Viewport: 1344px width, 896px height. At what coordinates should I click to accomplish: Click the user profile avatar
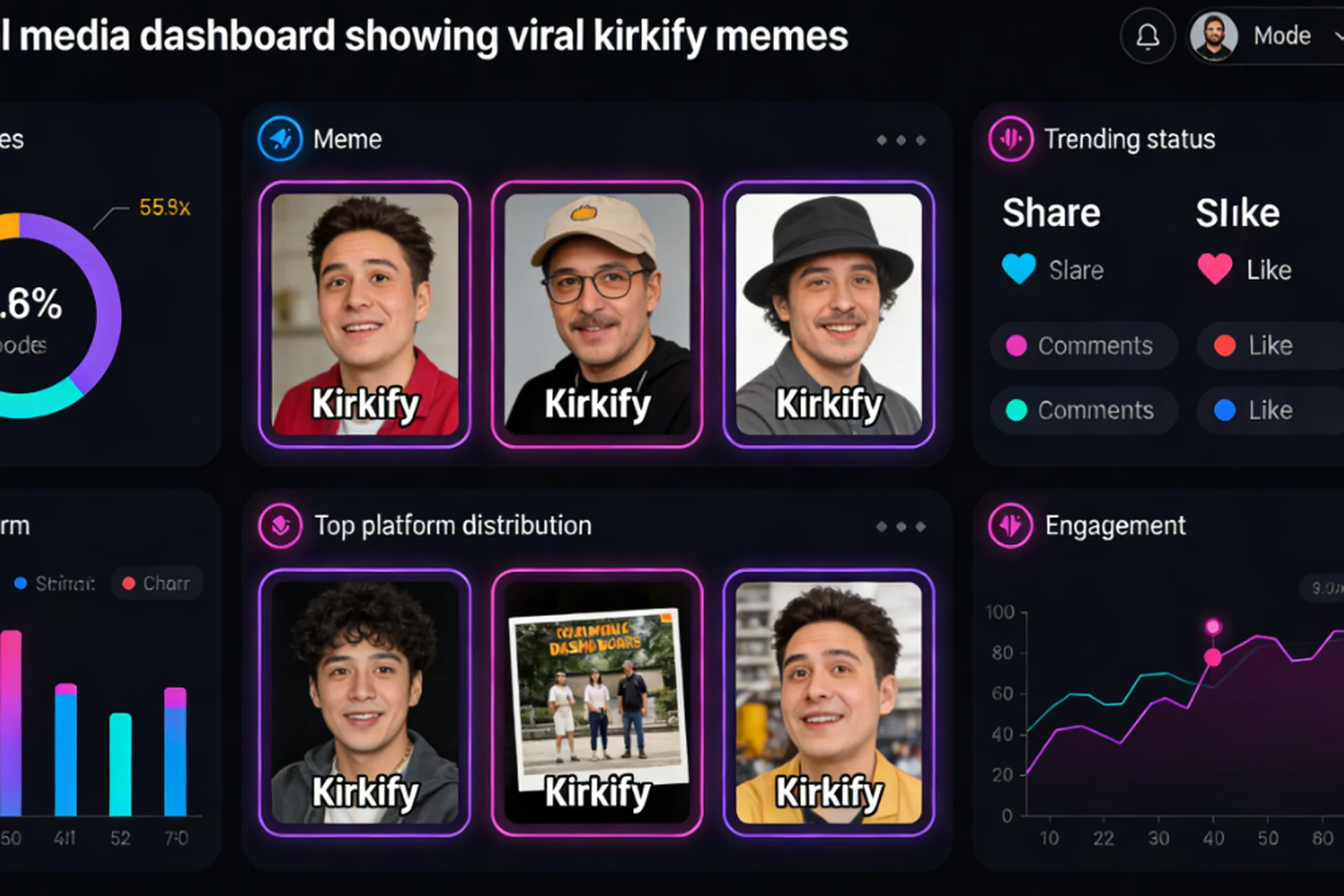pyautogui.click(x=1214, y=36)
